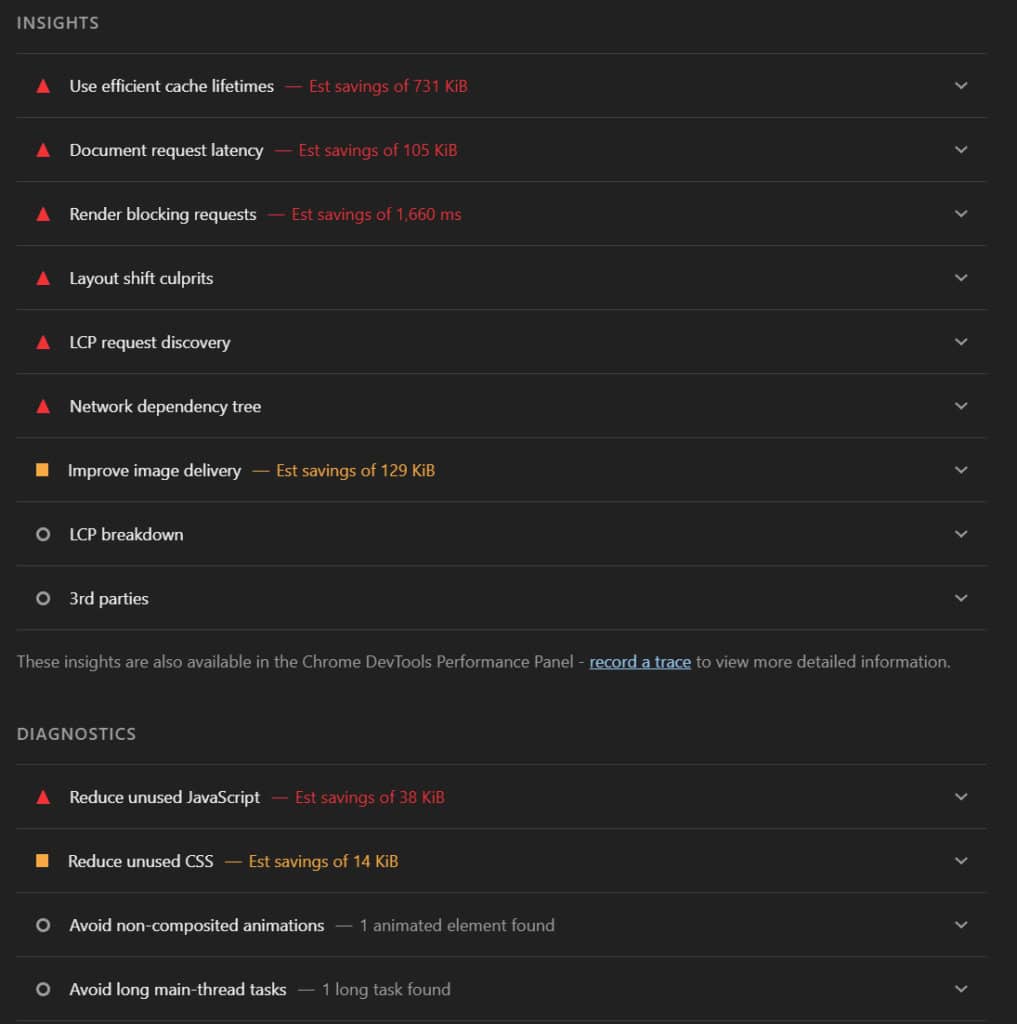Viewport: 1017px width, 1024px height.
Task: Click red triangle icon next to Document request latency
Action: 43,150
